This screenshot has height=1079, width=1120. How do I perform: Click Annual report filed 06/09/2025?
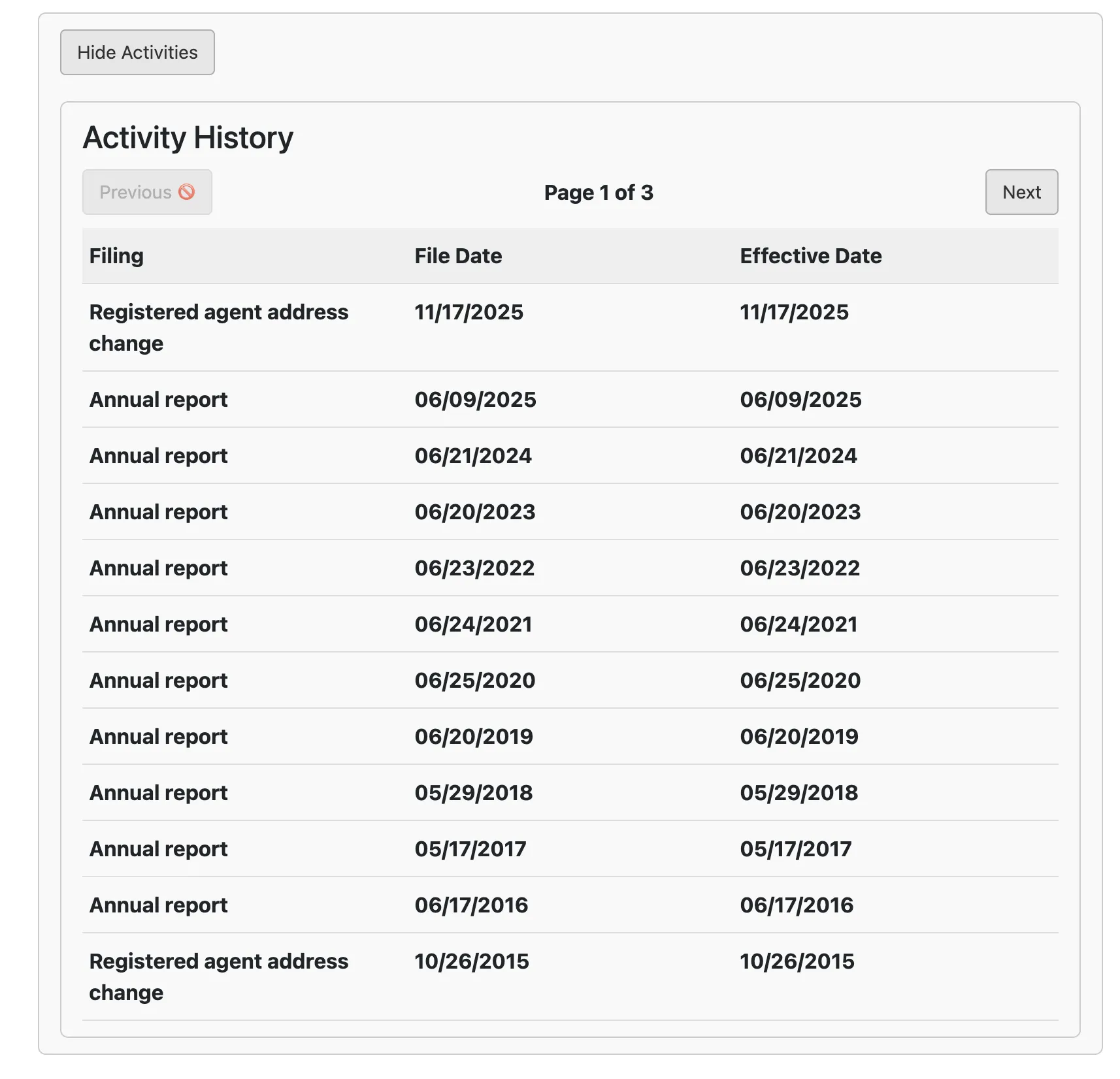(x=159, y=400)
